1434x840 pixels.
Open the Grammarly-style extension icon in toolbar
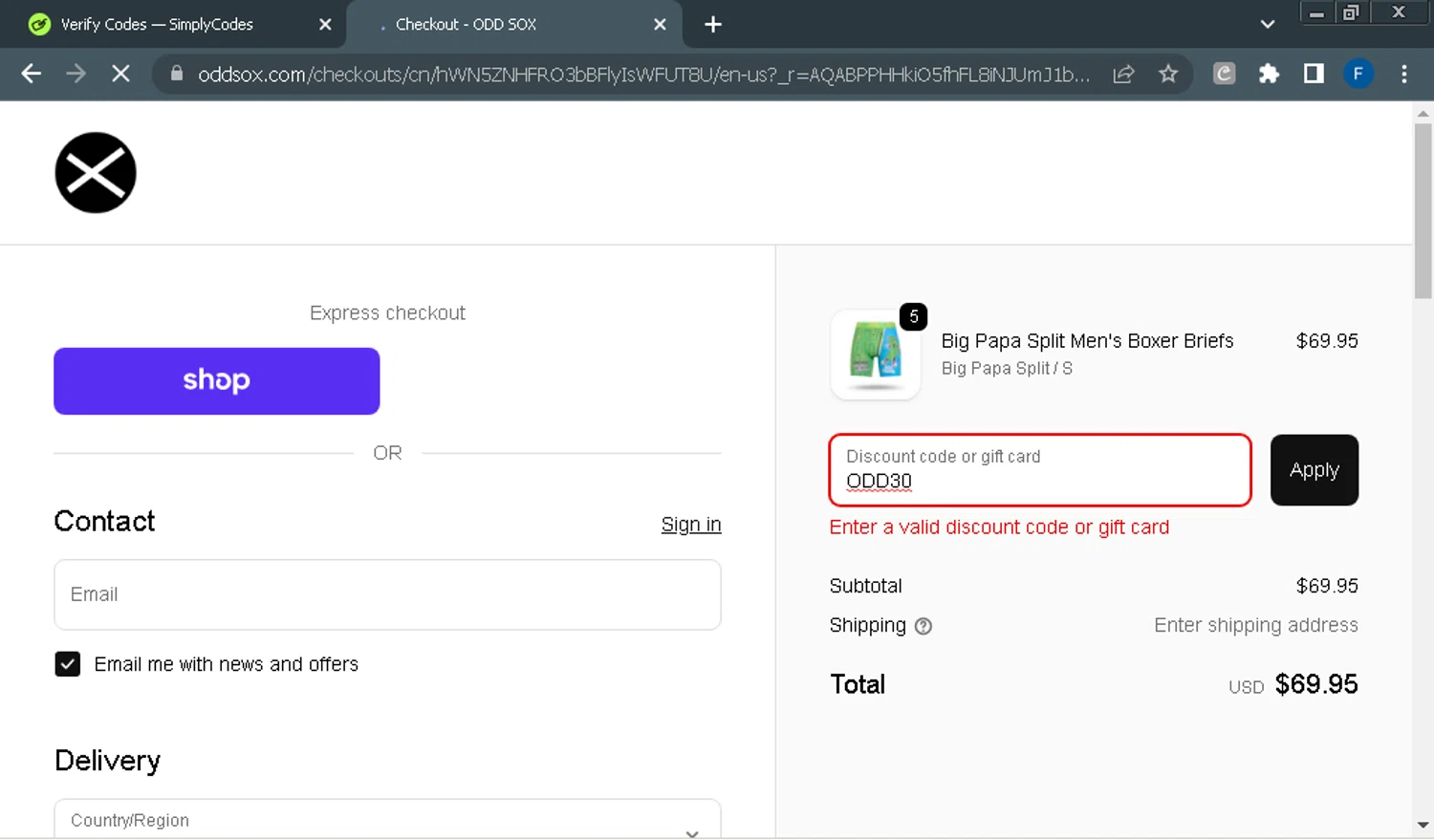[1224, 74]
